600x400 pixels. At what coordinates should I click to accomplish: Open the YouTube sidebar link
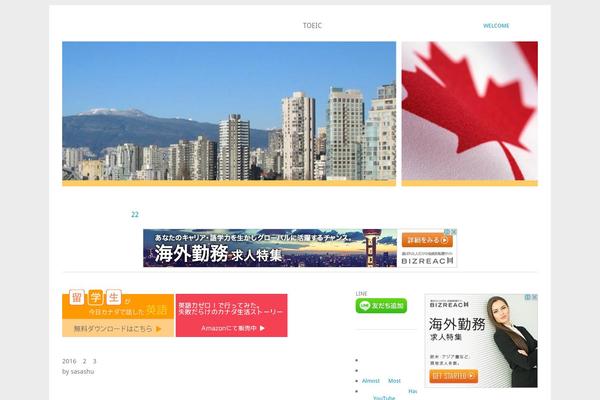(x=384, y=398)
